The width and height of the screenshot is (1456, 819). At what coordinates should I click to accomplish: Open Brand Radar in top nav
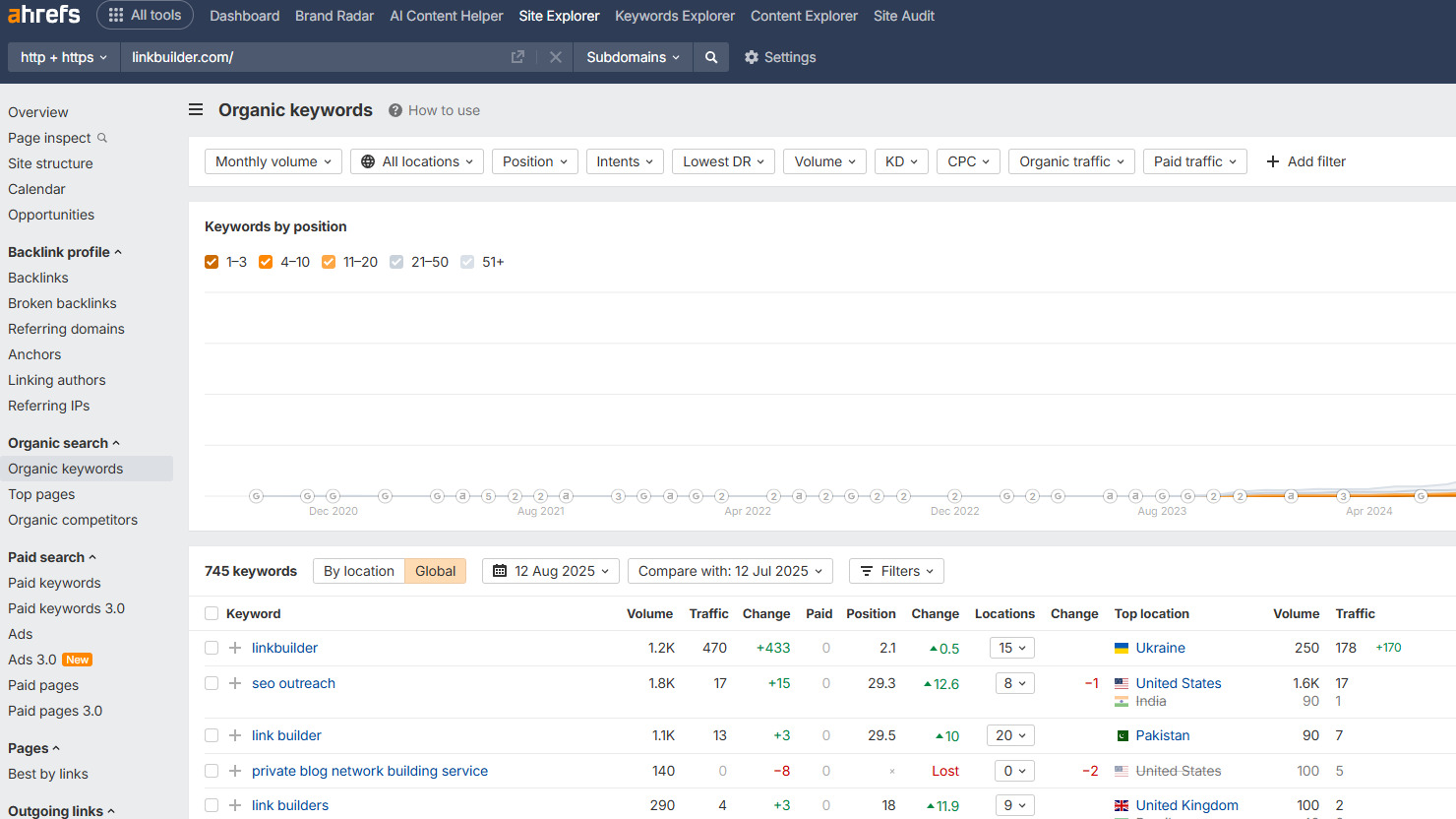pos(334,16)
